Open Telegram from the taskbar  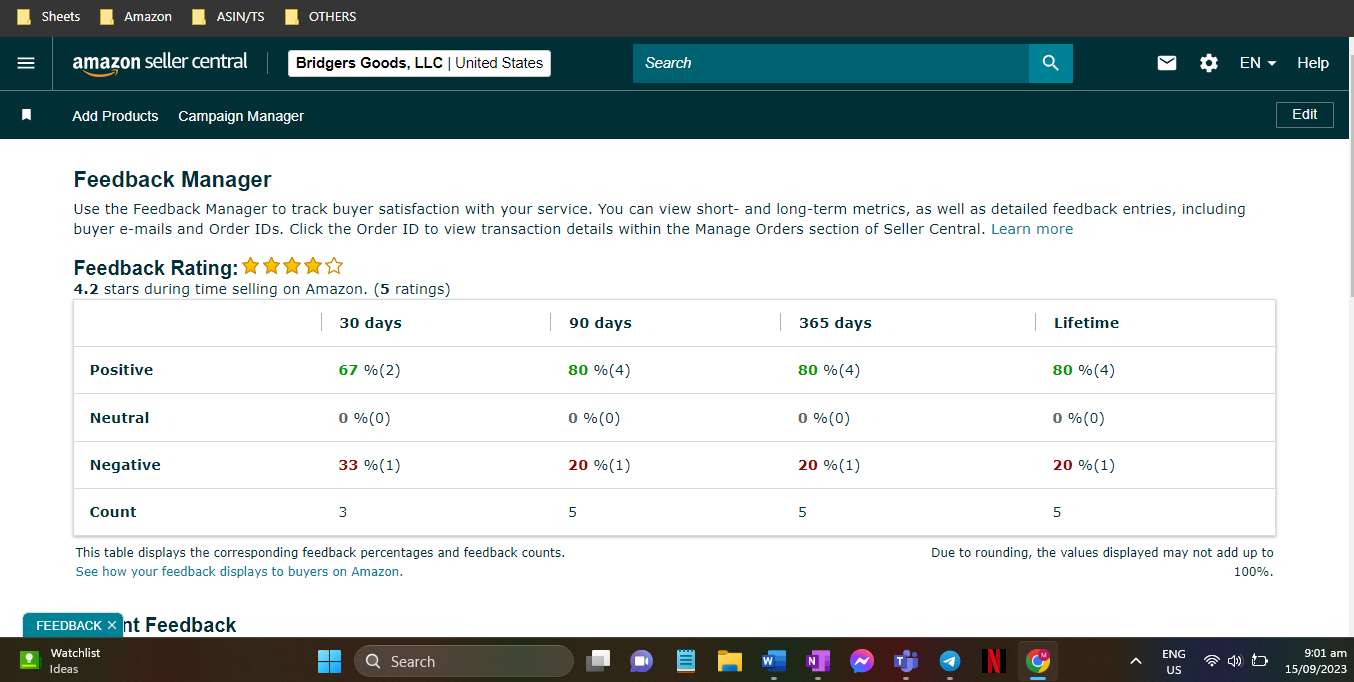click(949, 661)
